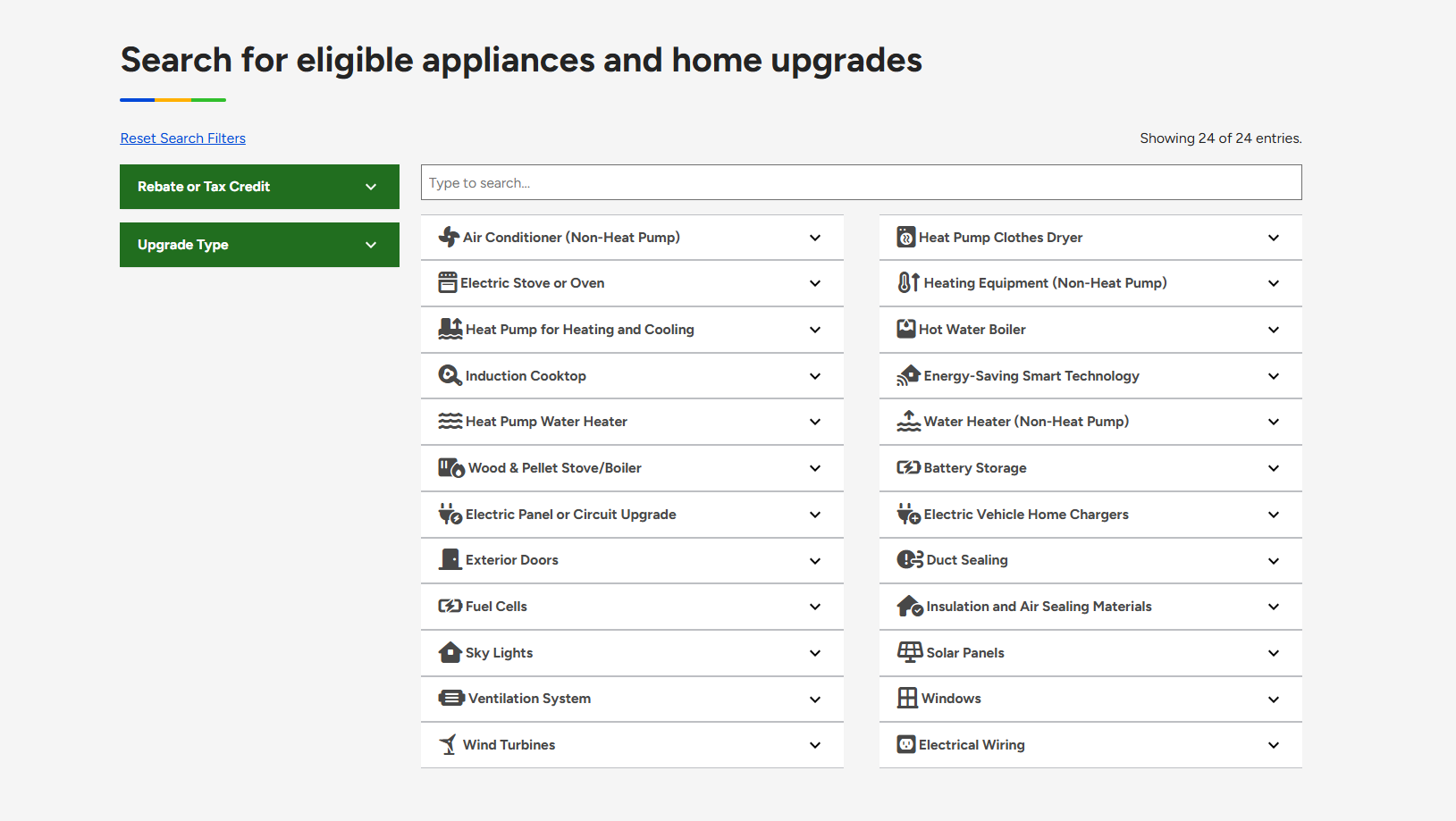Expand the Fuel Cells chevron
1456x821 pixels.
point(815,607)
